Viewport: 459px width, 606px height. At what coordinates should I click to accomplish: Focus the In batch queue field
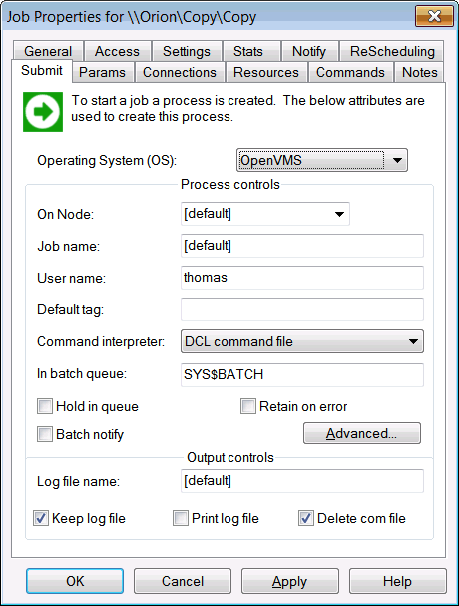point(302,374)
